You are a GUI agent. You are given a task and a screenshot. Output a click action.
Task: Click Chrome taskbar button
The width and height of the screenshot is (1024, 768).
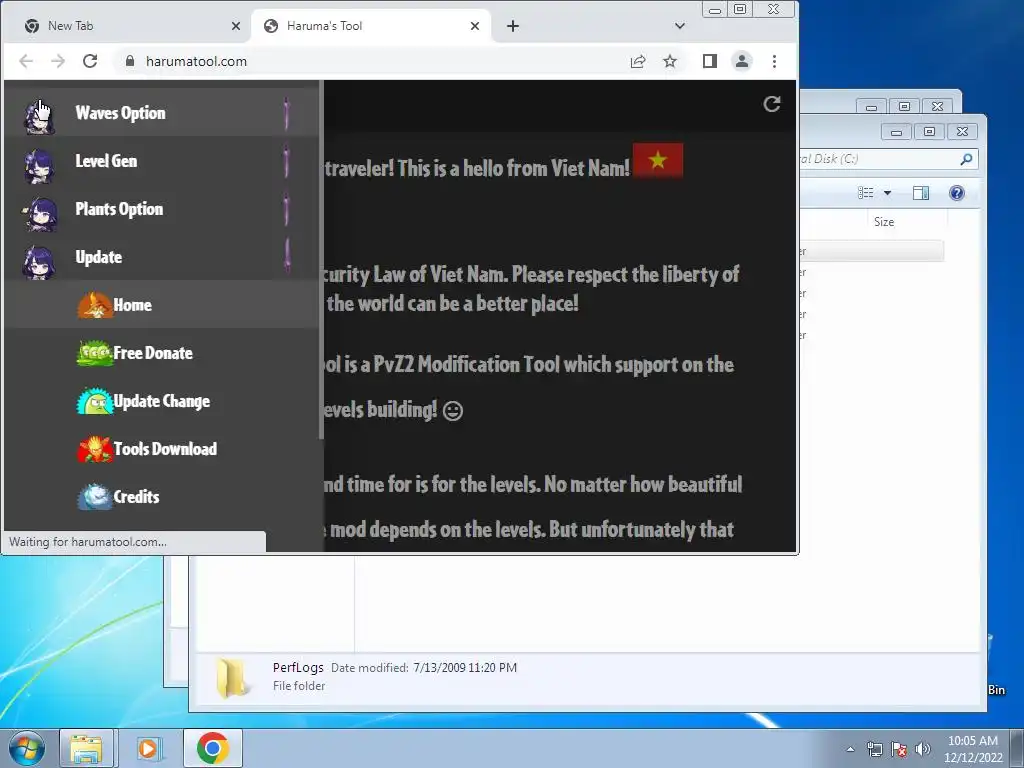[x=212, y=748]
